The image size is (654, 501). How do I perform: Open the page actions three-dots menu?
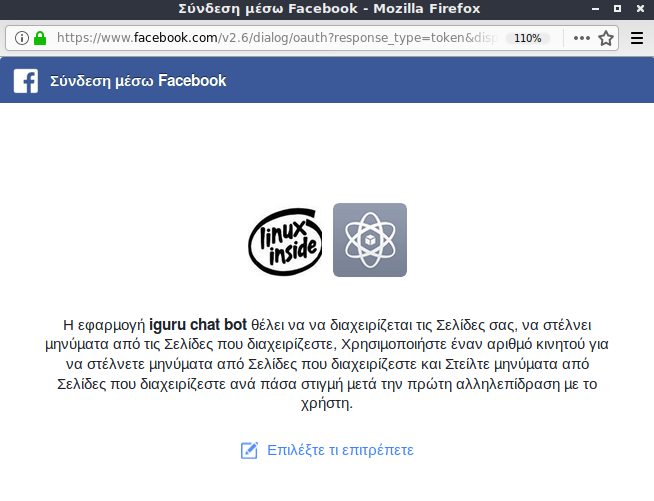tap(581, 38)
